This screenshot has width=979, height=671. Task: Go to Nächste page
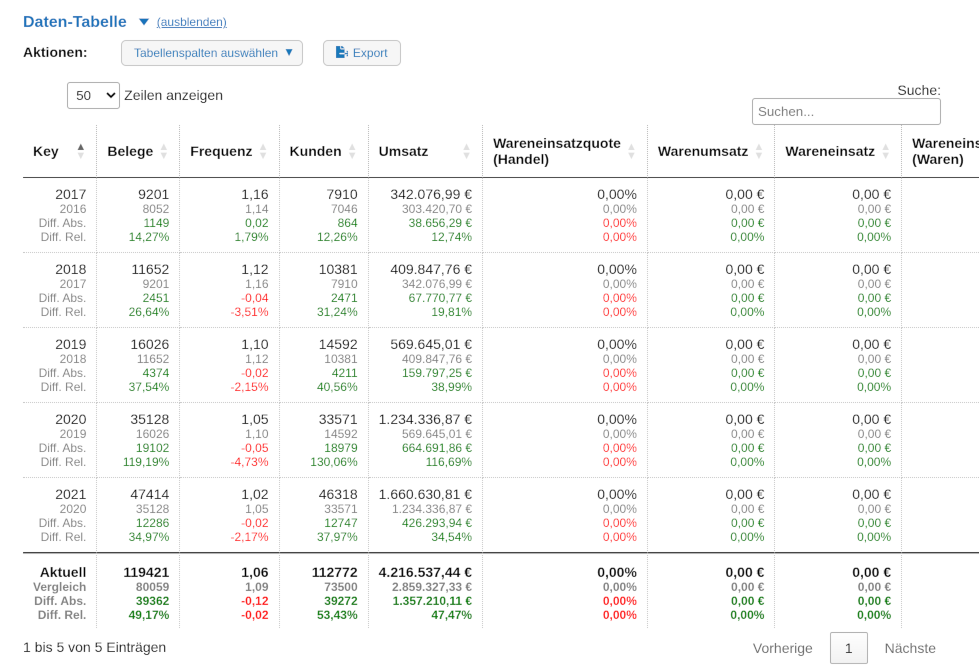pyautogui.click(x=909, y=648)
